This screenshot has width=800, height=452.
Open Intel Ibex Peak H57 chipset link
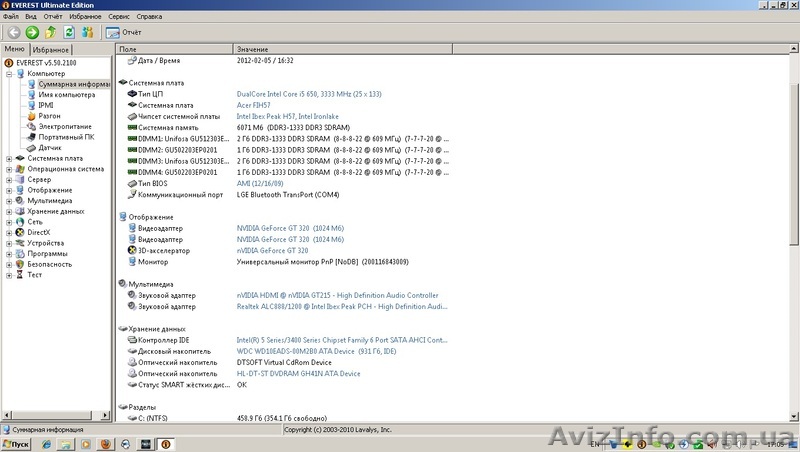click(287, 116)
